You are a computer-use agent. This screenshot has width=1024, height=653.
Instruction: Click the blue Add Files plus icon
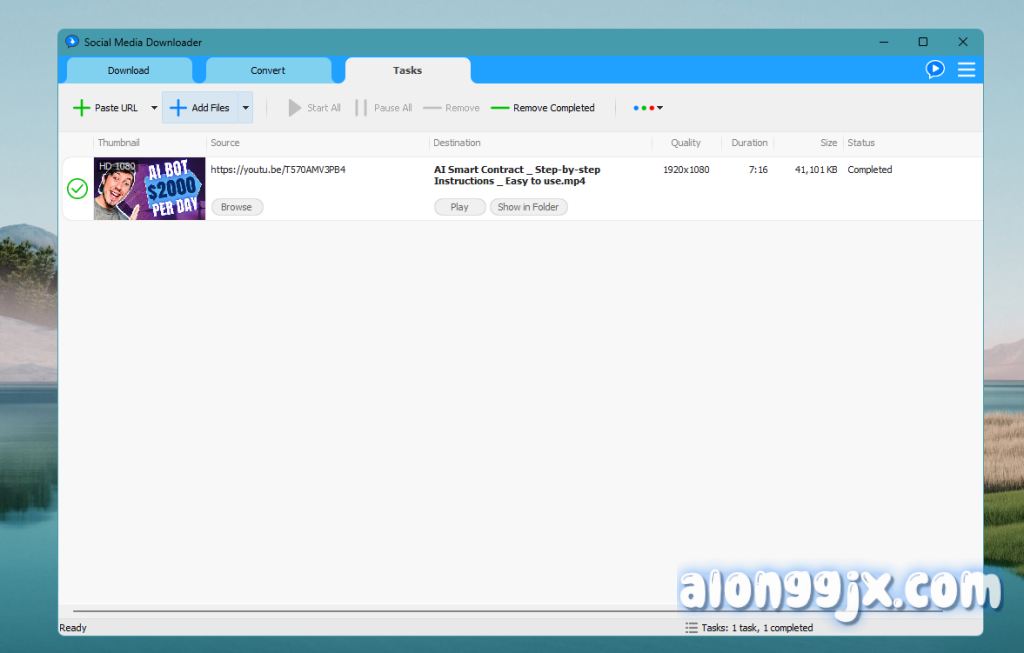(x=178, y=108)
